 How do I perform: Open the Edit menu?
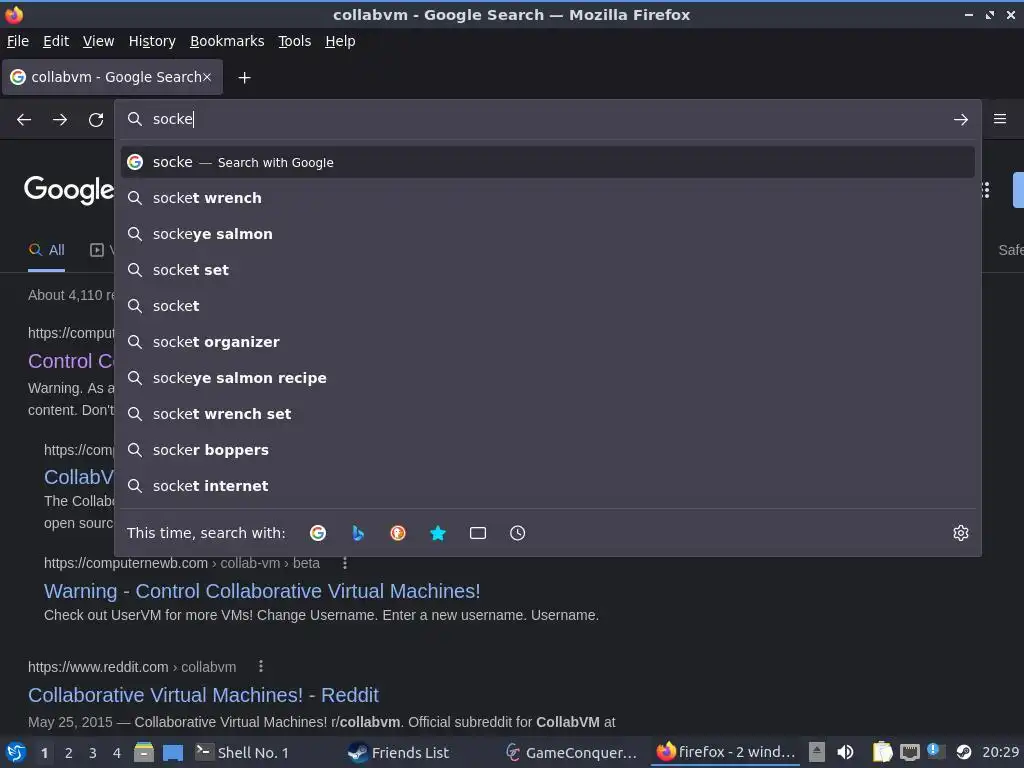[56, 41]
